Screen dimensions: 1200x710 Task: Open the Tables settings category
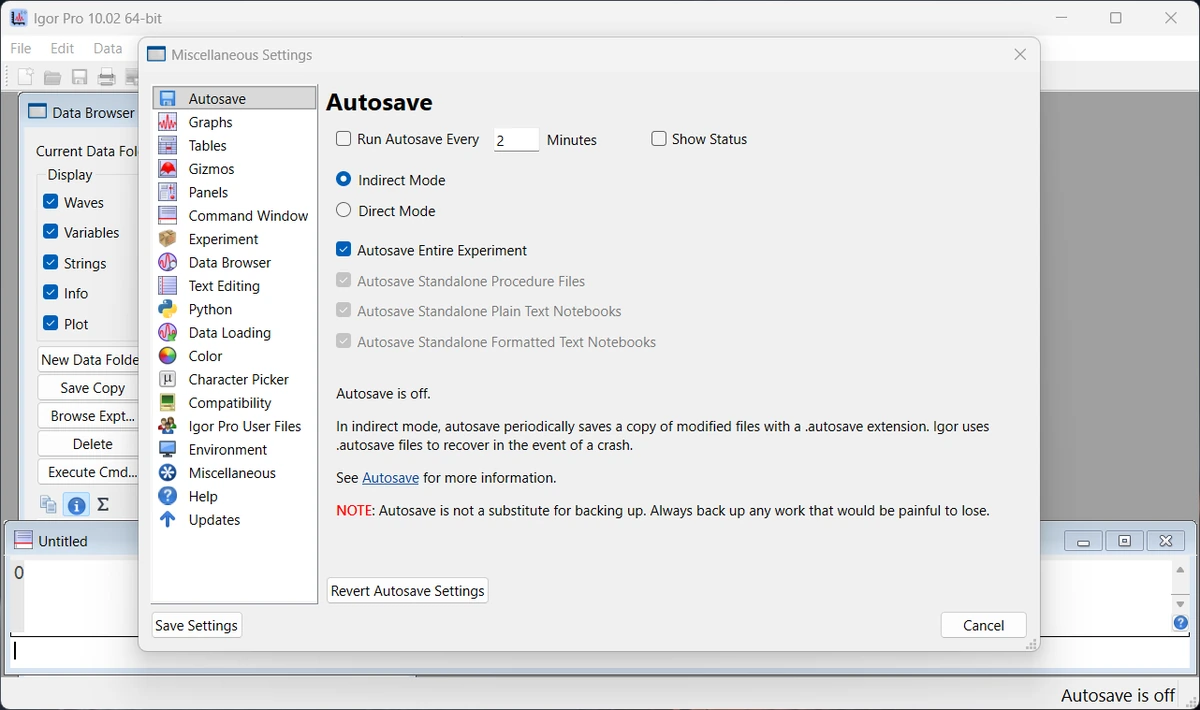tap(234, 145)
